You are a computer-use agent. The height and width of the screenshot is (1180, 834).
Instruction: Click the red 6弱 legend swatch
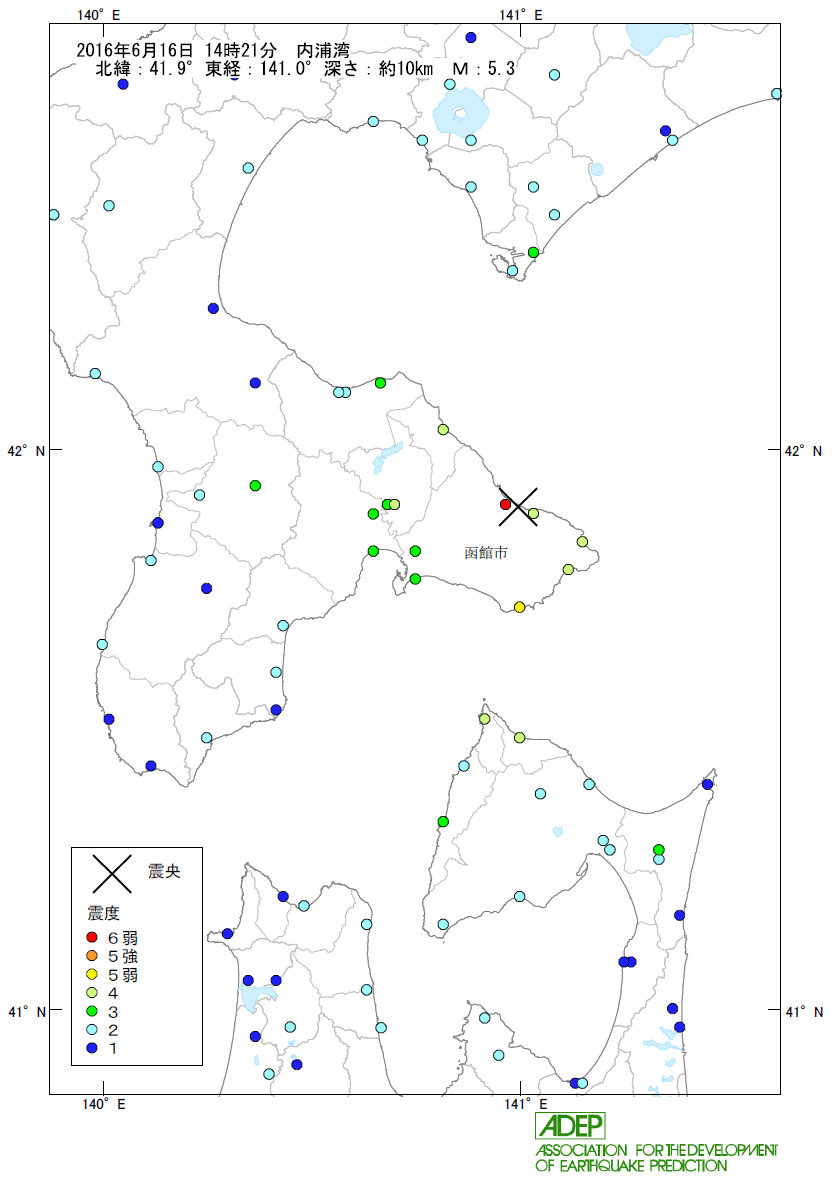click(x=92, y=937)
